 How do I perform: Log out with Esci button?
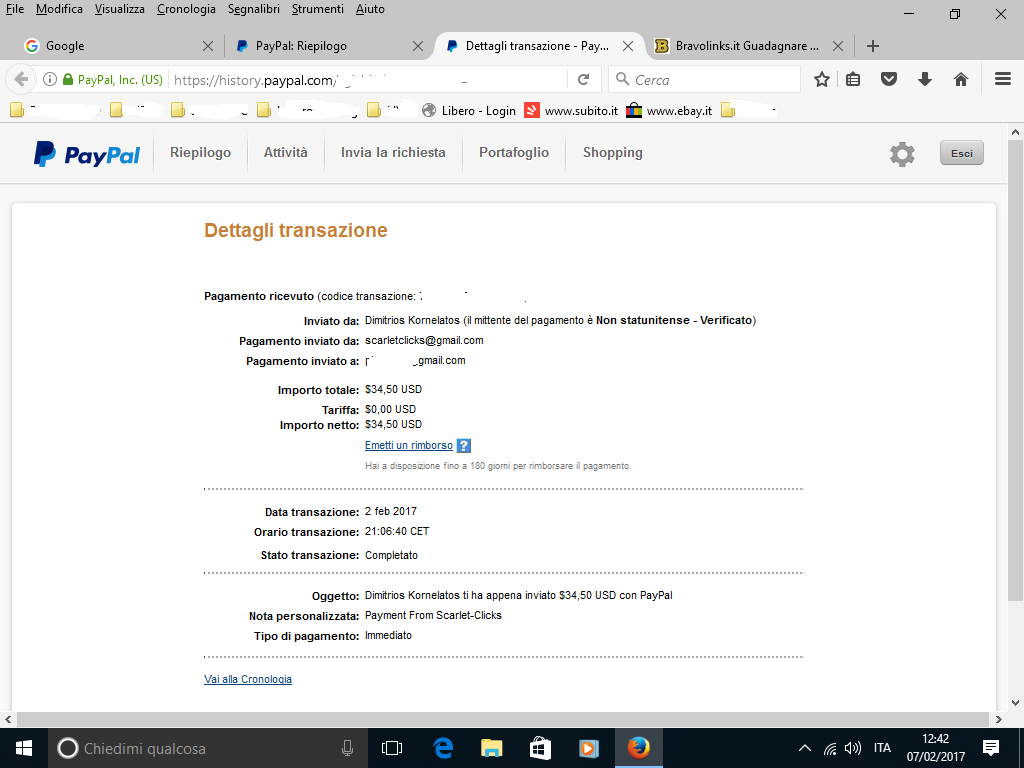(961, 153)
